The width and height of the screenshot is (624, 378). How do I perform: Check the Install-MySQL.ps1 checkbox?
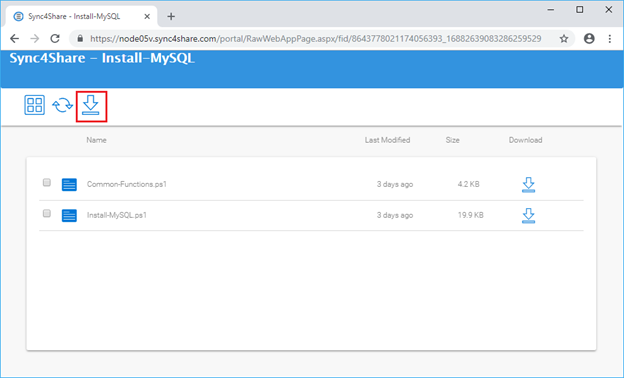point(47,213)
